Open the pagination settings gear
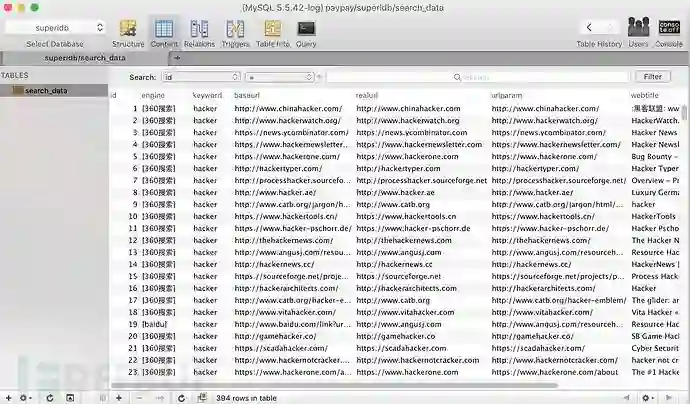This screenshot has width=690, height=404. tap(647, 398)
